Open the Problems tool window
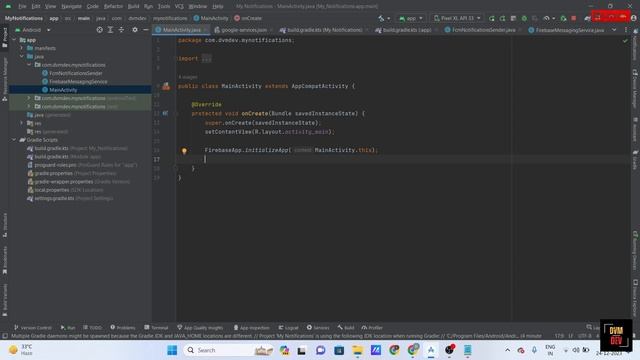640x360 pixels. point(123,327)
